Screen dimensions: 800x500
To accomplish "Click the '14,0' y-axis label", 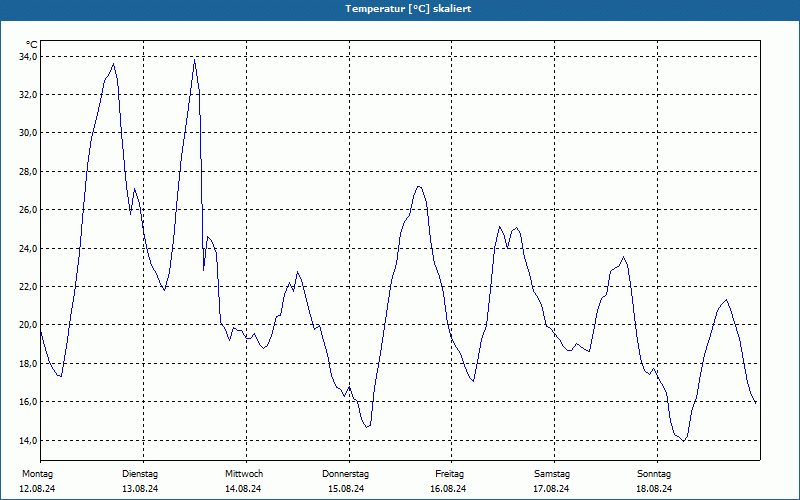I will tap(29, 440).
